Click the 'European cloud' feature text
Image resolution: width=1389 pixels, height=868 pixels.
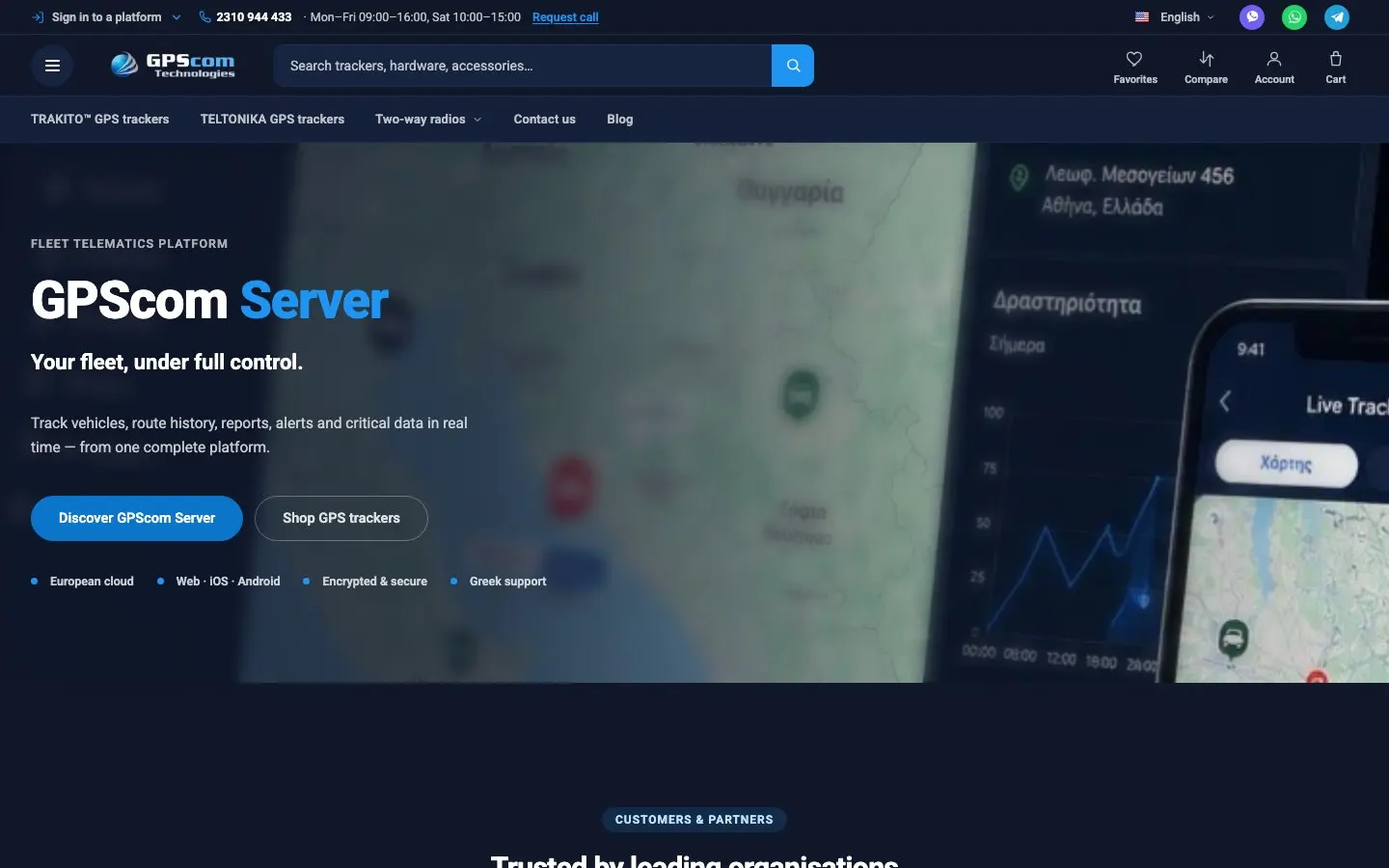tap(92, 582)
